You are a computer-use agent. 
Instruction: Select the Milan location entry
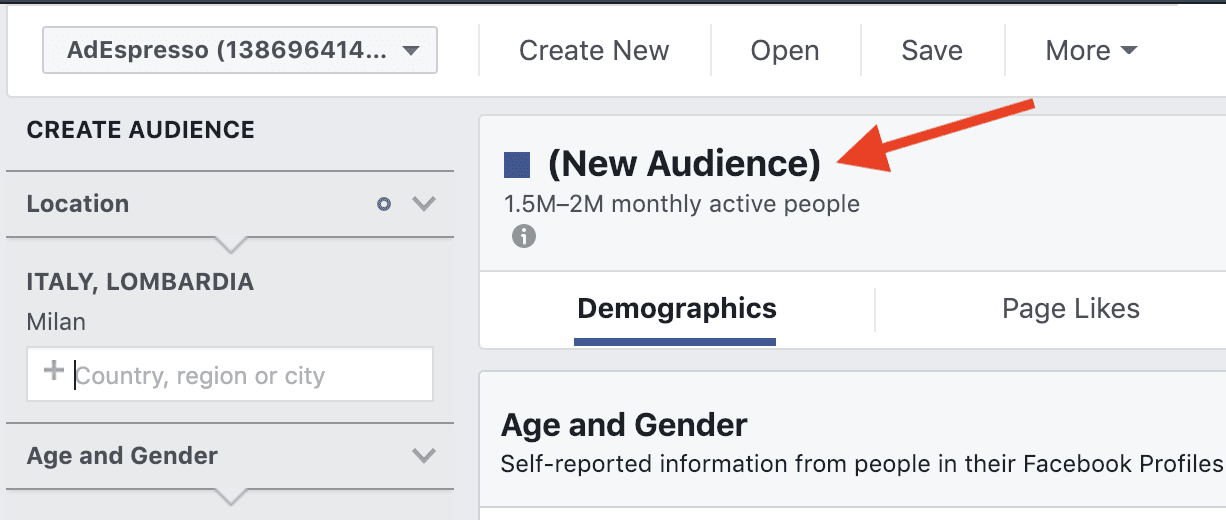pos(56,322)
